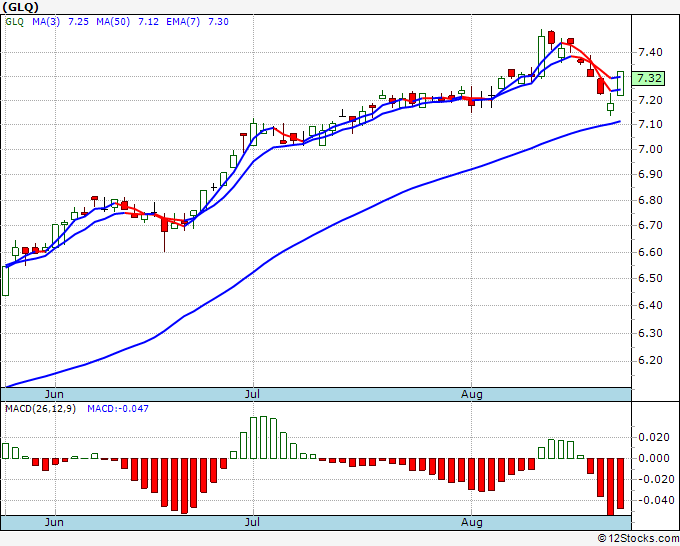Click the highlighted 7.32 current price tag

(649, 78)
